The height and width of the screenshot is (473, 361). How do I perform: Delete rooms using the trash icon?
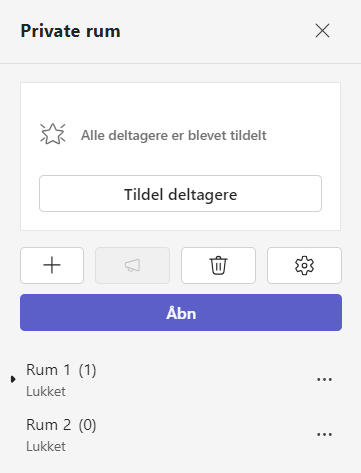click(218, 265)
